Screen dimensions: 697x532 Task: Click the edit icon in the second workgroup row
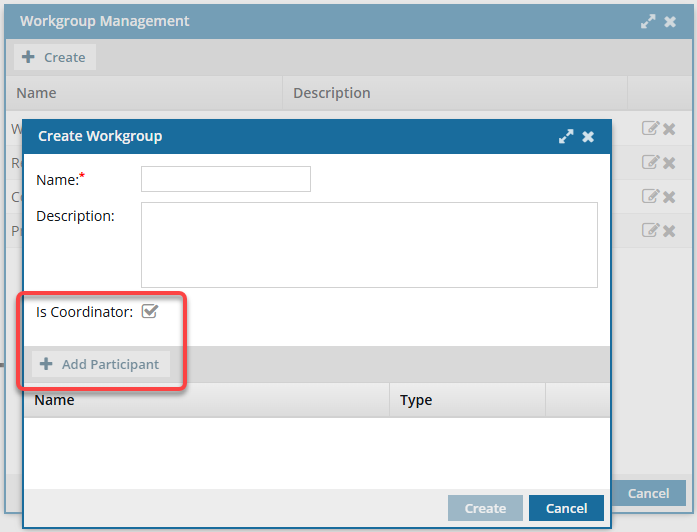pos(650,162)
